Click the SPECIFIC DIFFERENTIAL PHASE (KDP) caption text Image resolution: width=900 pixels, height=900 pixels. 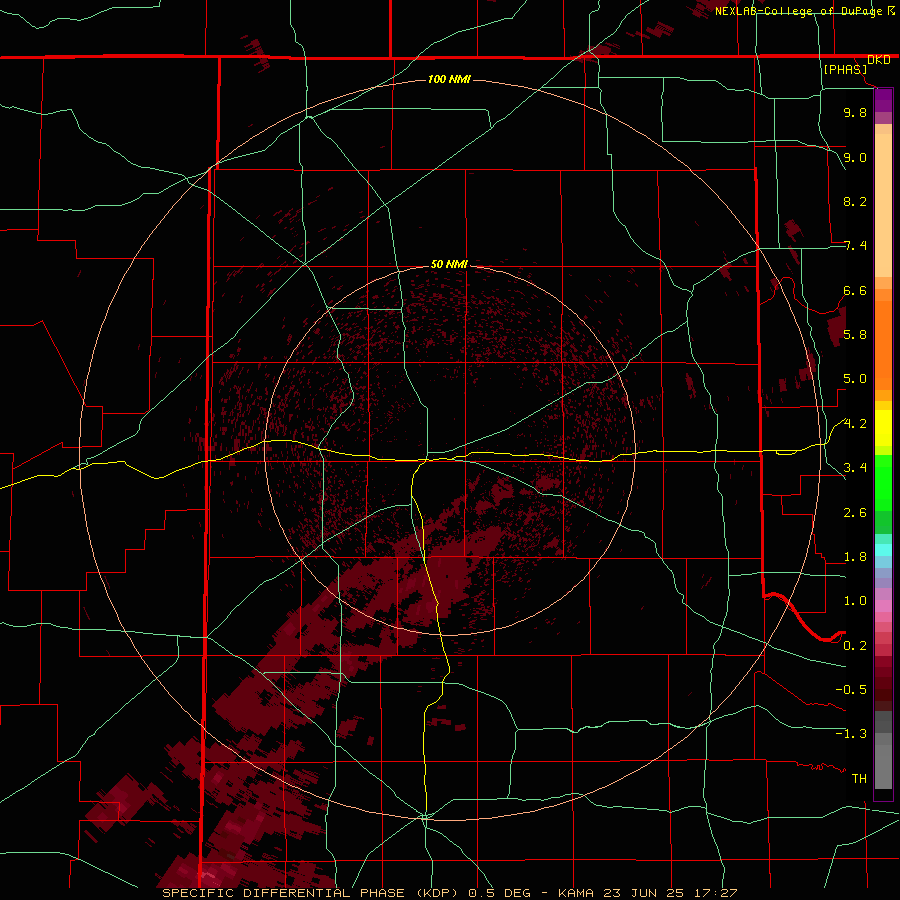(x=313, y=893)
